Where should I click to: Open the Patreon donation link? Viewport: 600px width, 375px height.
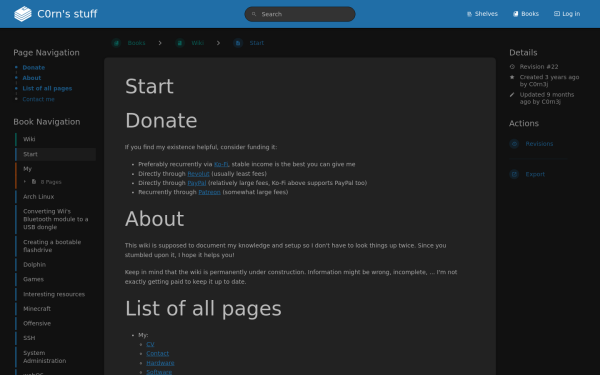209,192
